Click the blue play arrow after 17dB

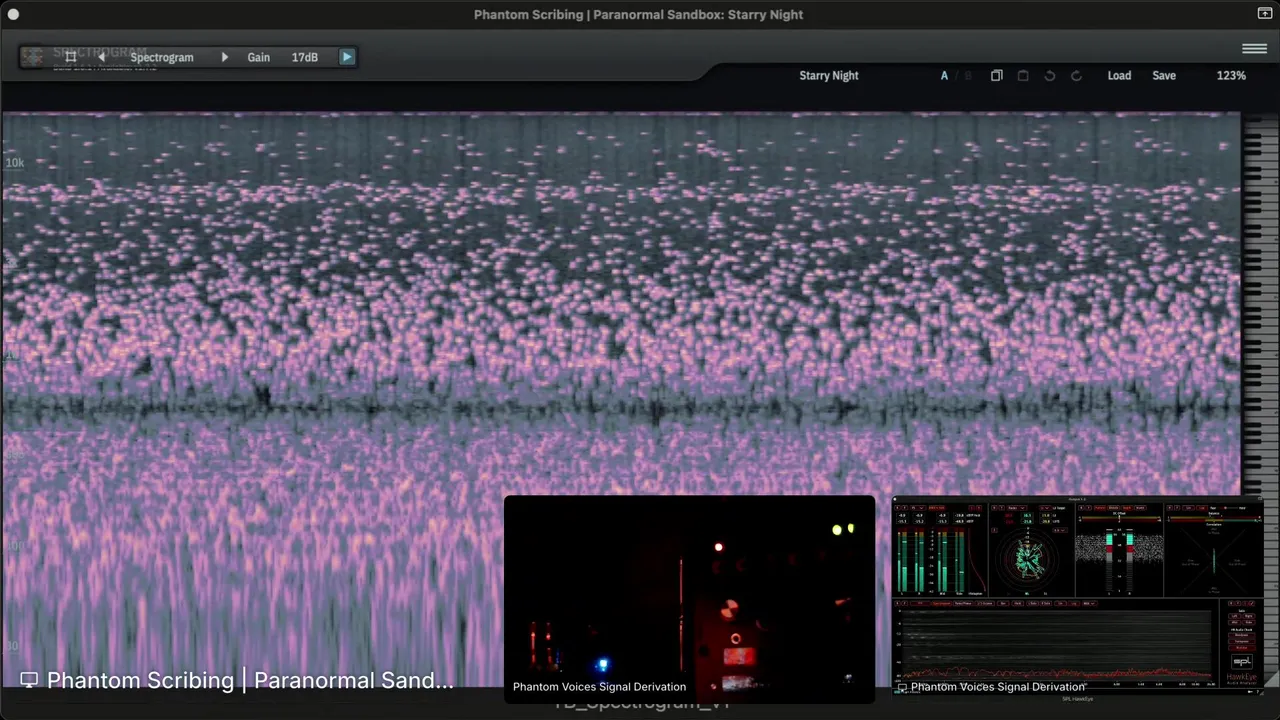click(346, 57)
